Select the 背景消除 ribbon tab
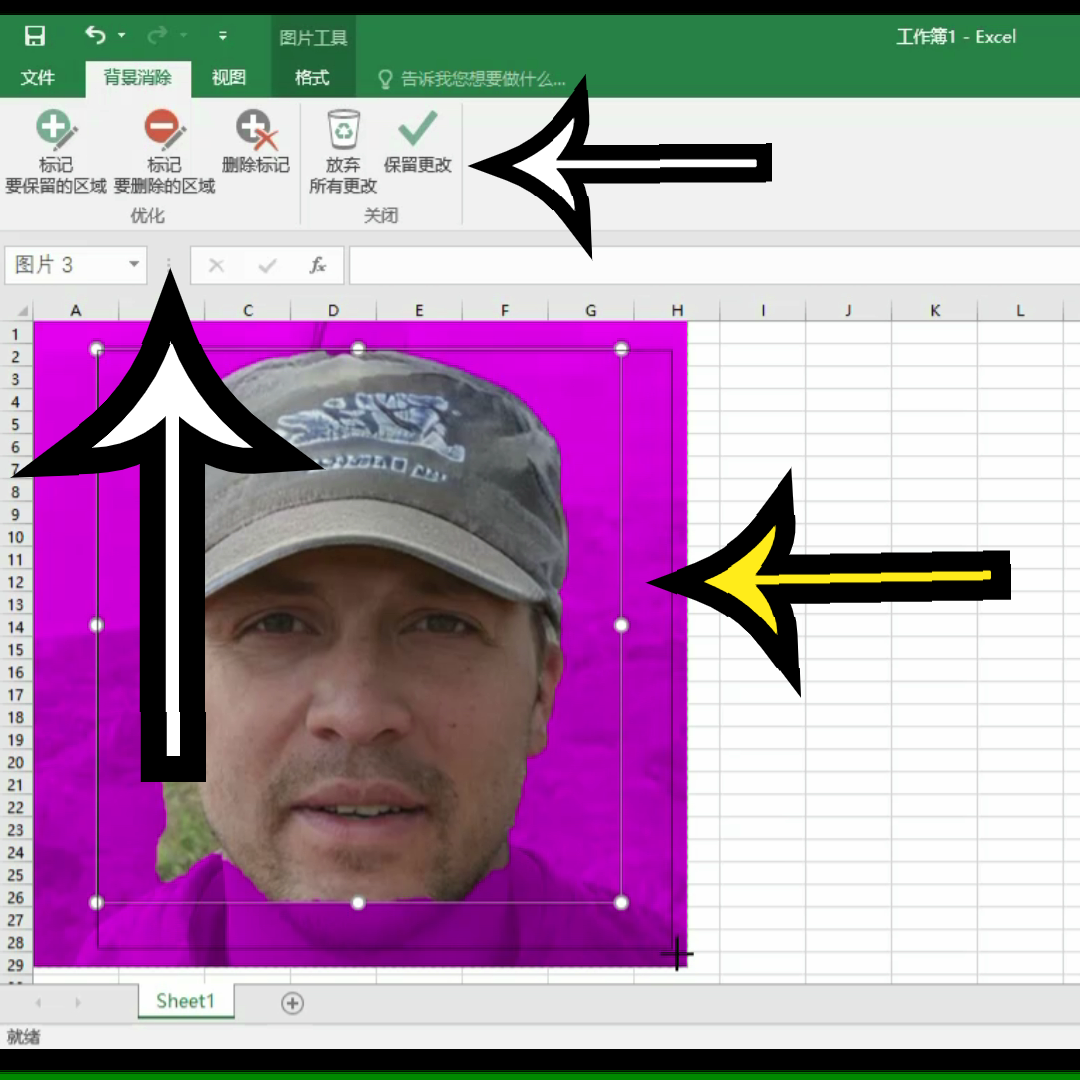The height and width of the screenshot is (1080, 1080). 138,77
